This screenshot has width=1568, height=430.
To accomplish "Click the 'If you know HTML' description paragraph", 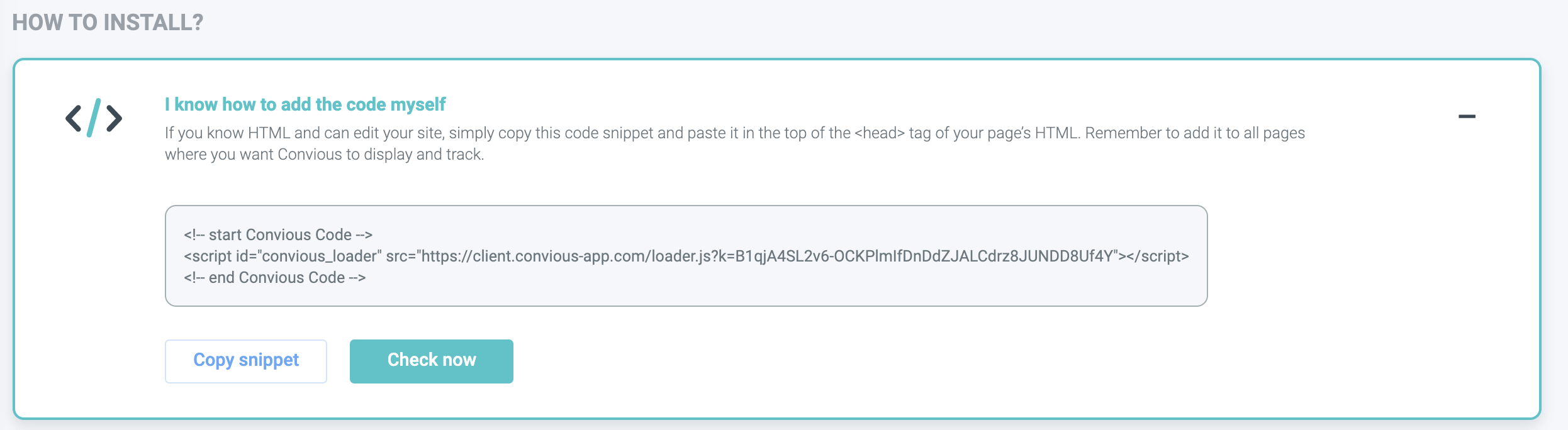I will click(x=735, y=144).
